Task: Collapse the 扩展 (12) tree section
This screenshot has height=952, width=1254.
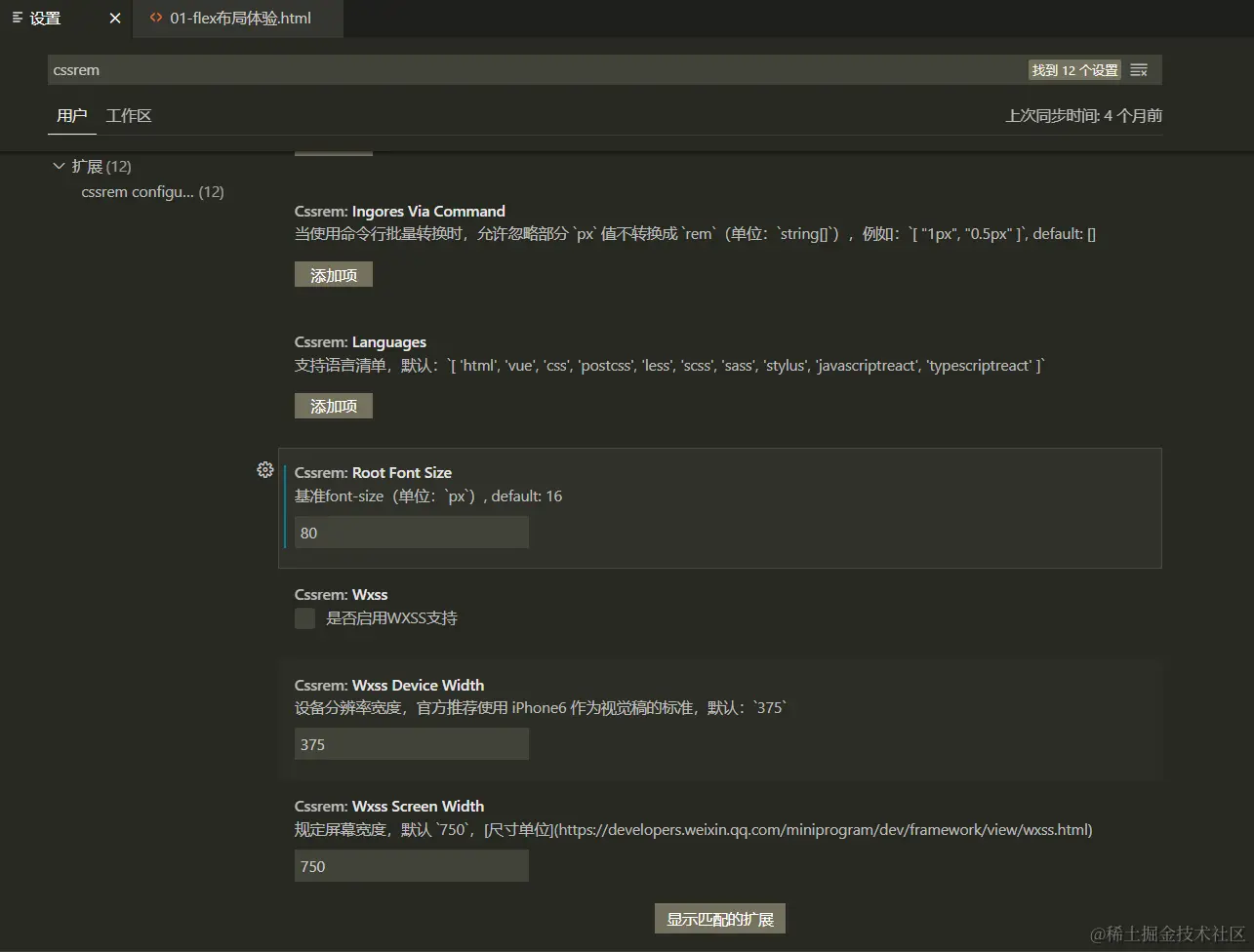Action: (x=59, y=166)
